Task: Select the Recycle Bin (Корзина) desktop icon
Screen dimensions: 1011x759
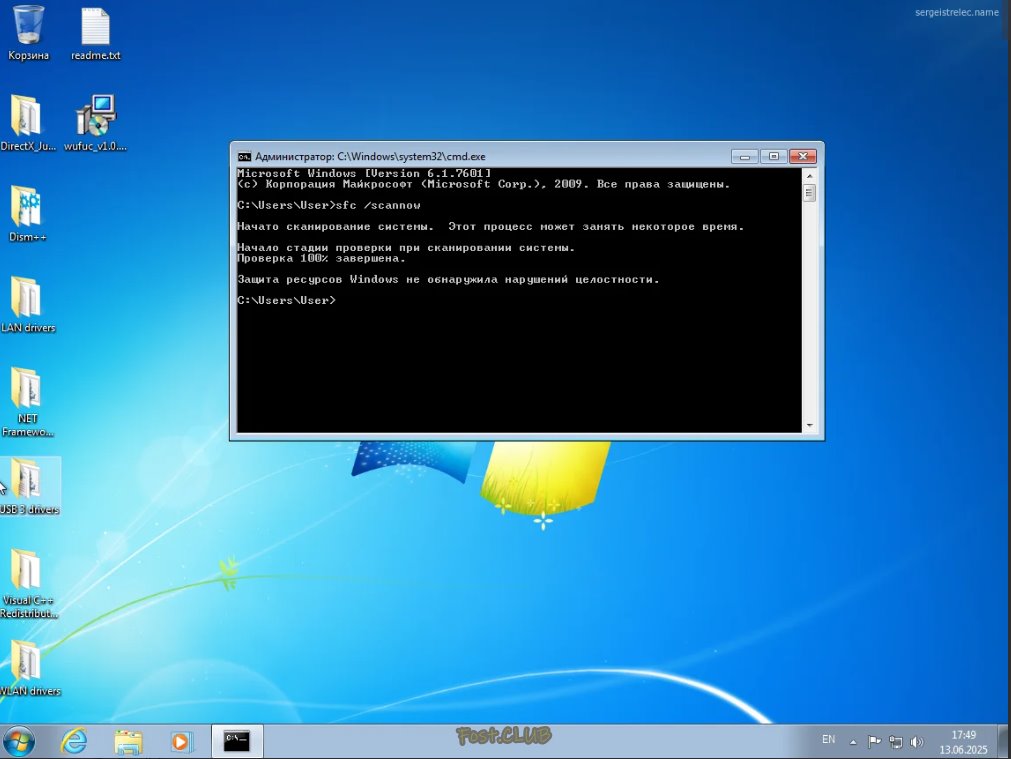Action: [x=28, y=33]
